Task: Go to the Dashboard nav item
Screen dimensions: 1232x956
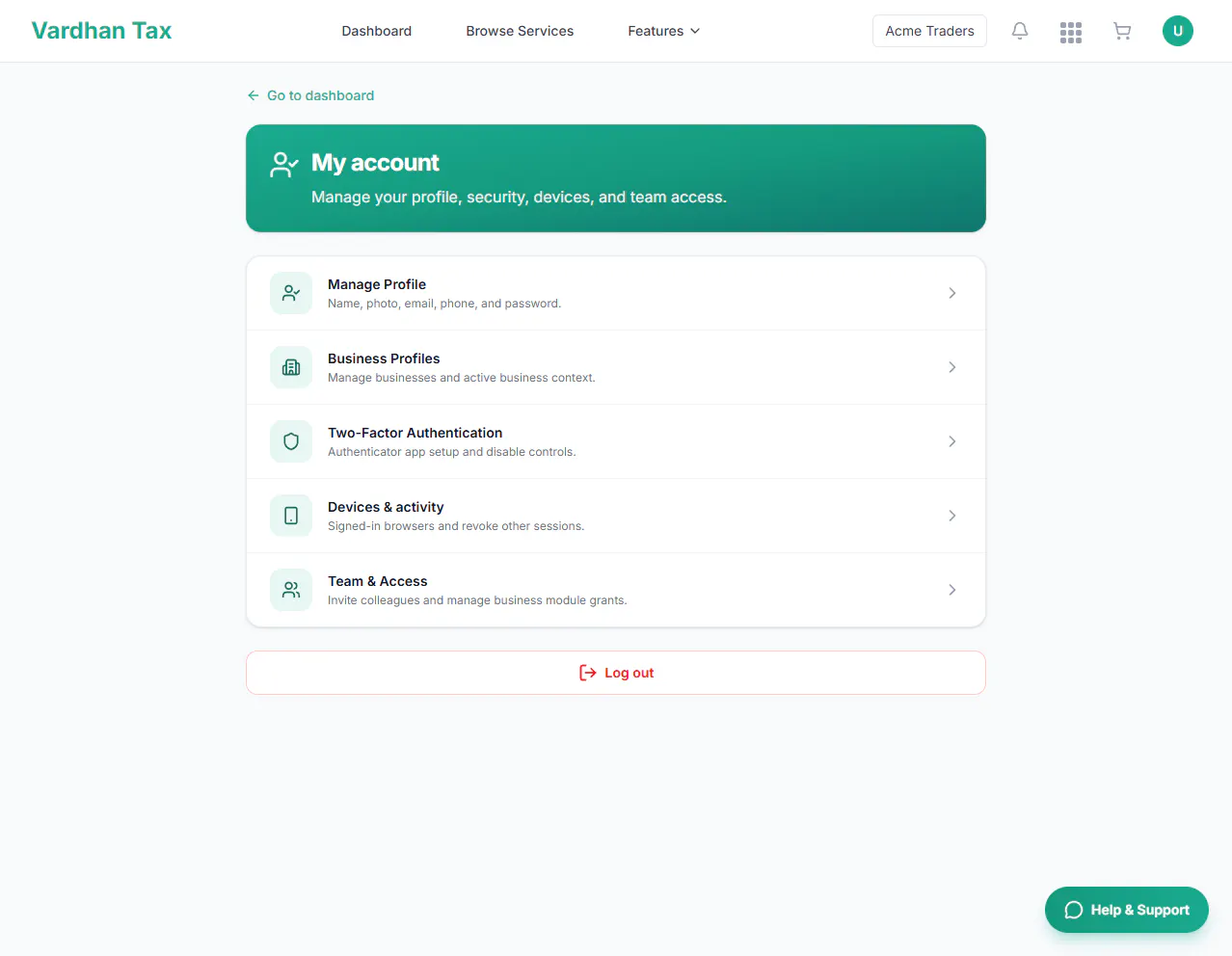Action: click(377, 31)
